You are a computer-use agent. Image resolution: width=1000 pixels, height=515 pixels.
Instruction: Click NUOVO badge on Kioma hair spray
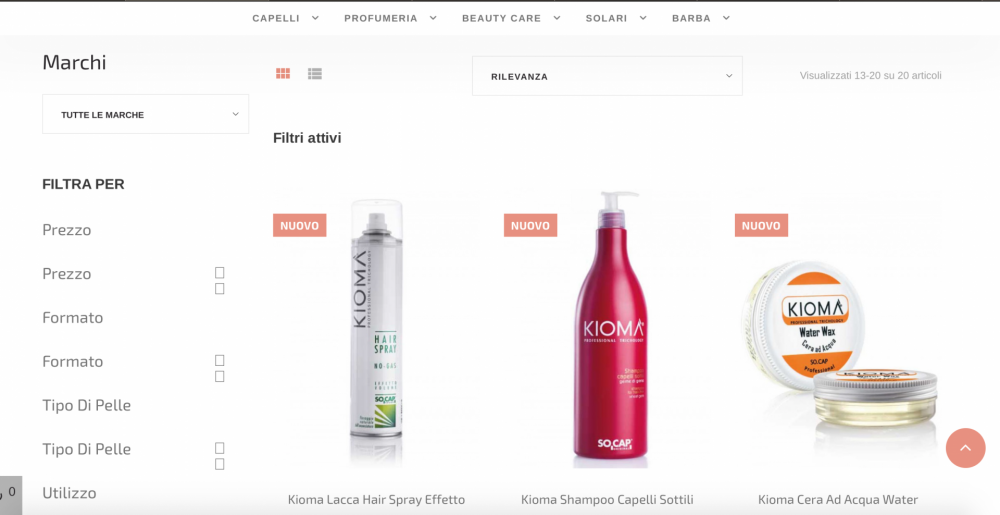300,225
